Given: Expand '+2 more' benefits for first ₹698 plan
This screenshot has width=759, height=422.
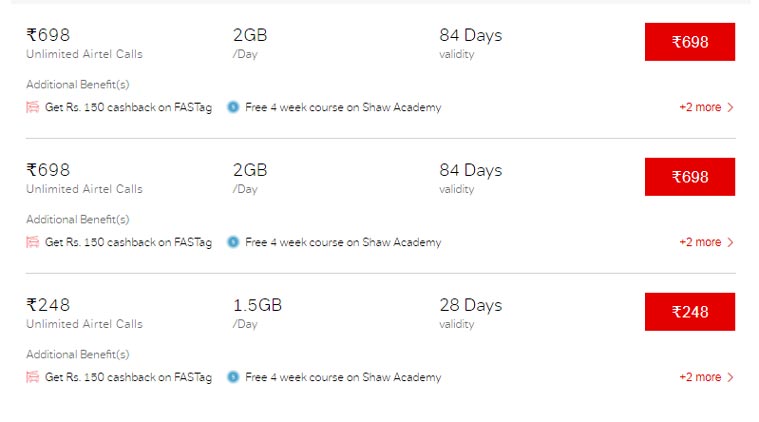Looking at the screenshot, I should [x=706, y=107].
